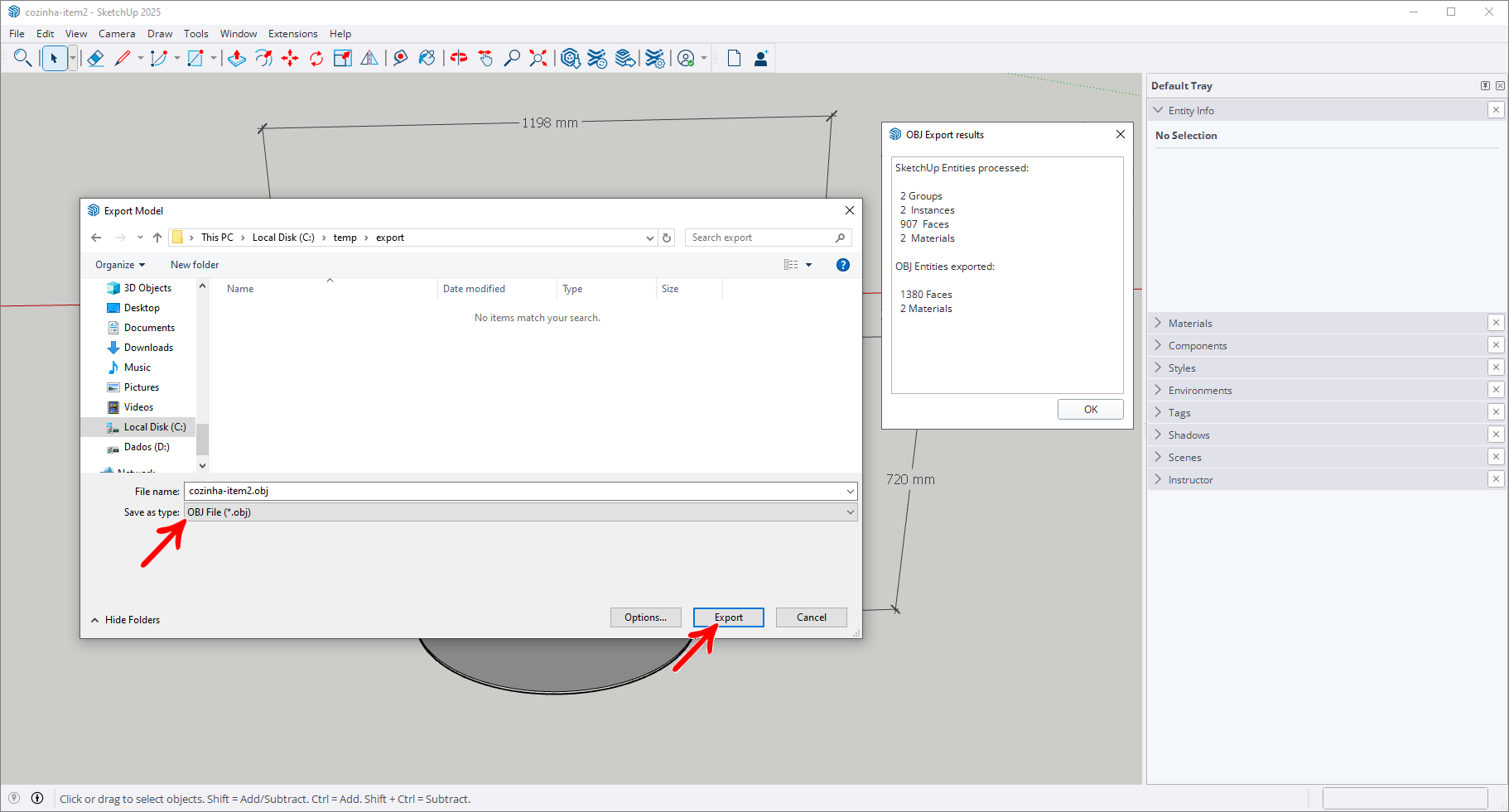Toggle Hide Folders in Export dialog
Screen dimensions: 1509x812
click(125, 620)
